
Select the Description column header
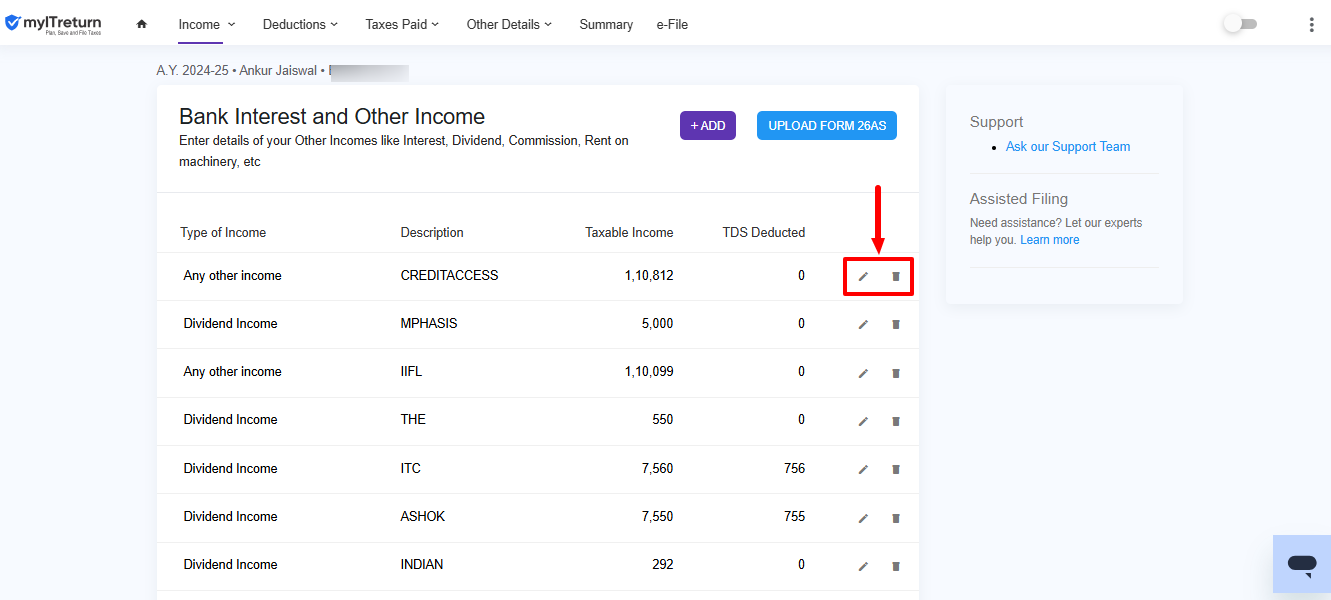pos(432,232)
